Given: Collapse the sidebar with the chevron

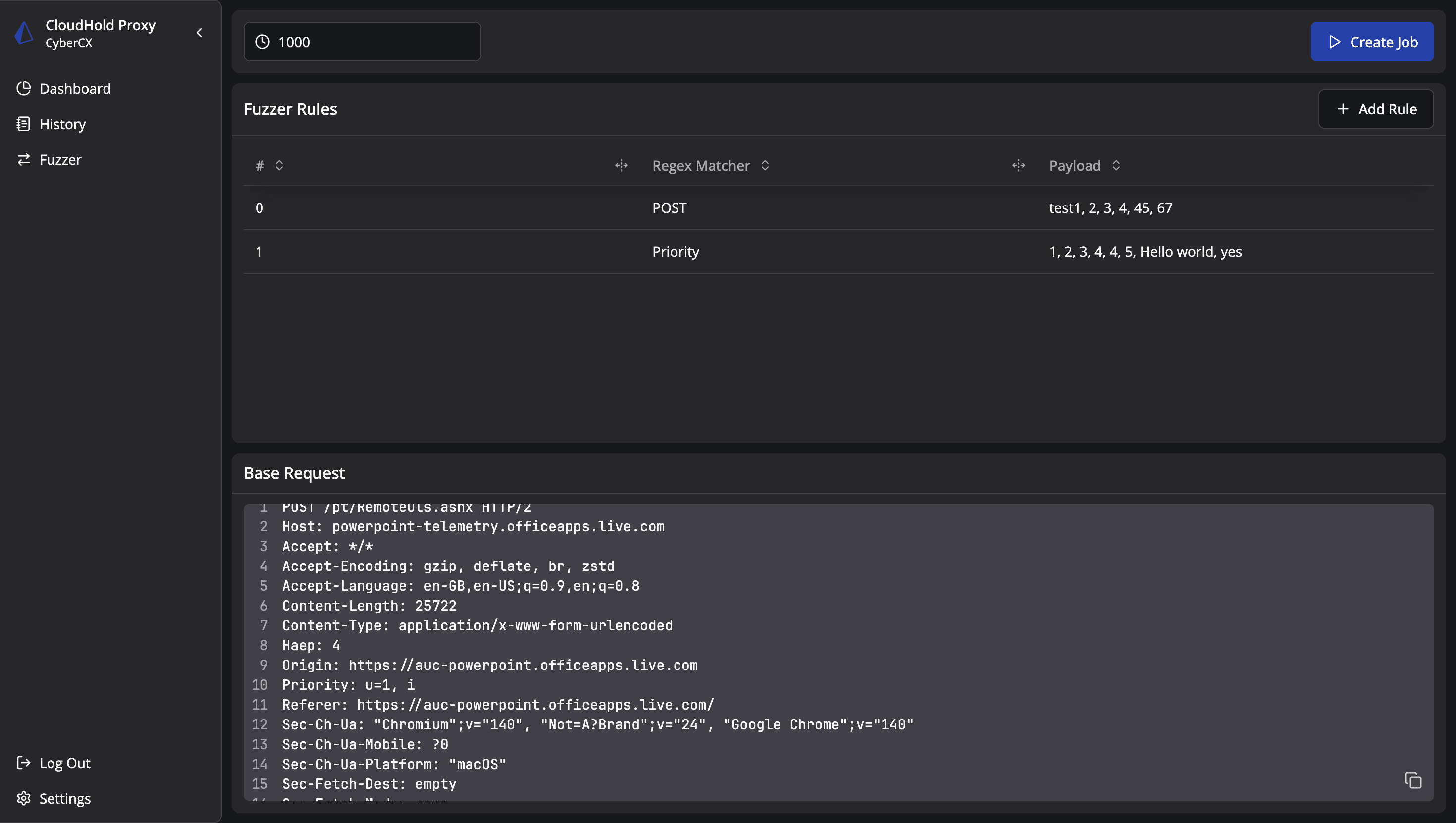Looking at the screenshot, I should click(199, 32).
